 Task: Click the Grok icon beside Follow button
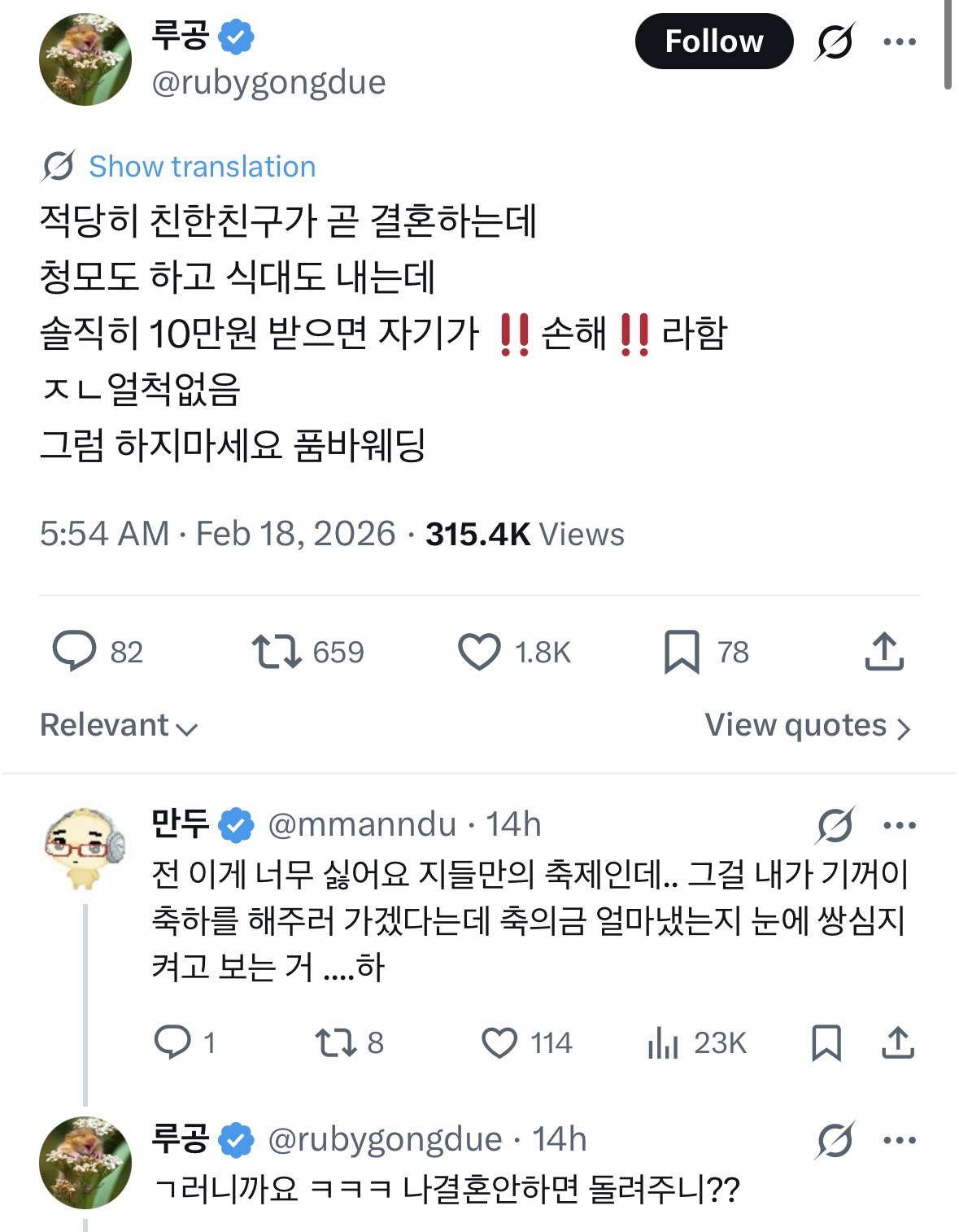pyautogui.click(x=835, y=42)
